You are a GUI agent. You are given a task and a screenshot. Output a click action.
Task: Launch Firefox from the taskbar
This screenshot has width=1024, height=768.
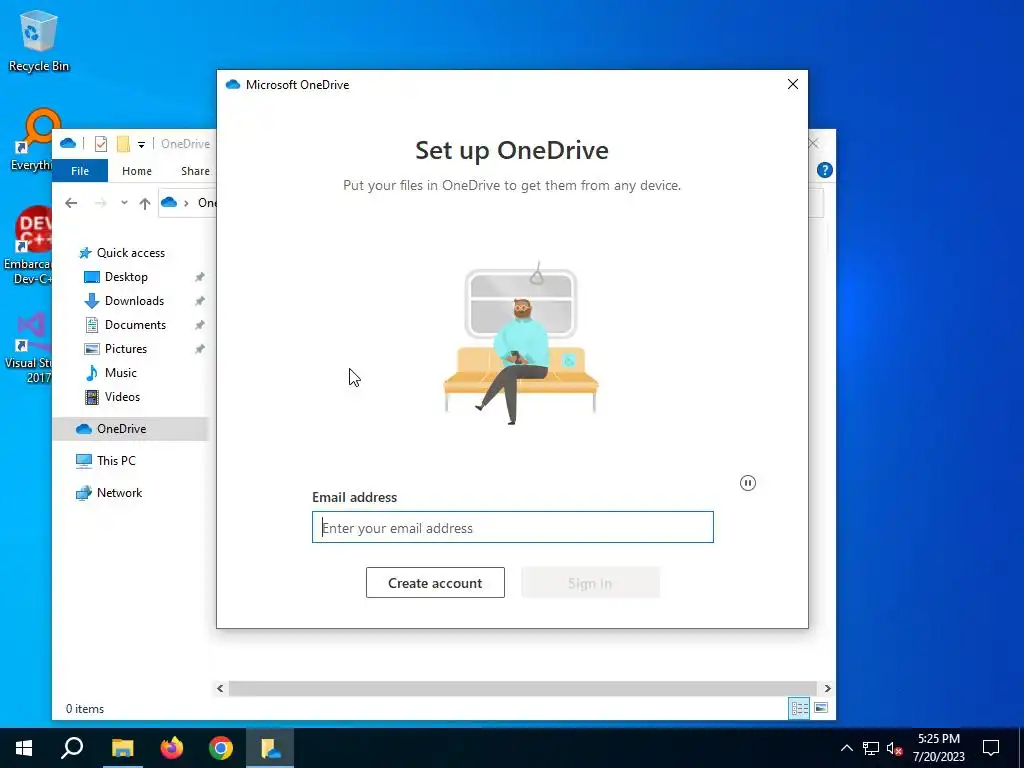(x=172, y=748)
